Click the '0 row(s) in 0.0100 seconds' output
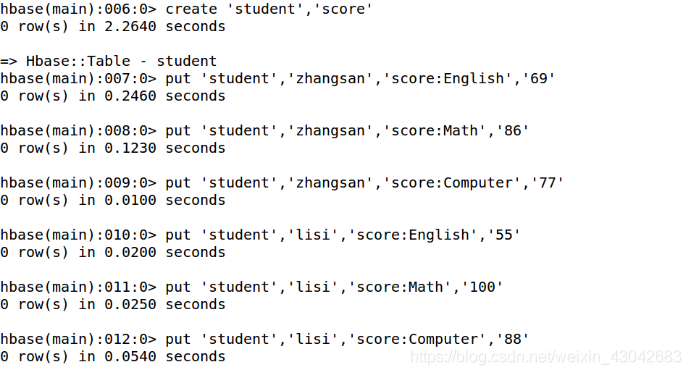 click(113, 200)
